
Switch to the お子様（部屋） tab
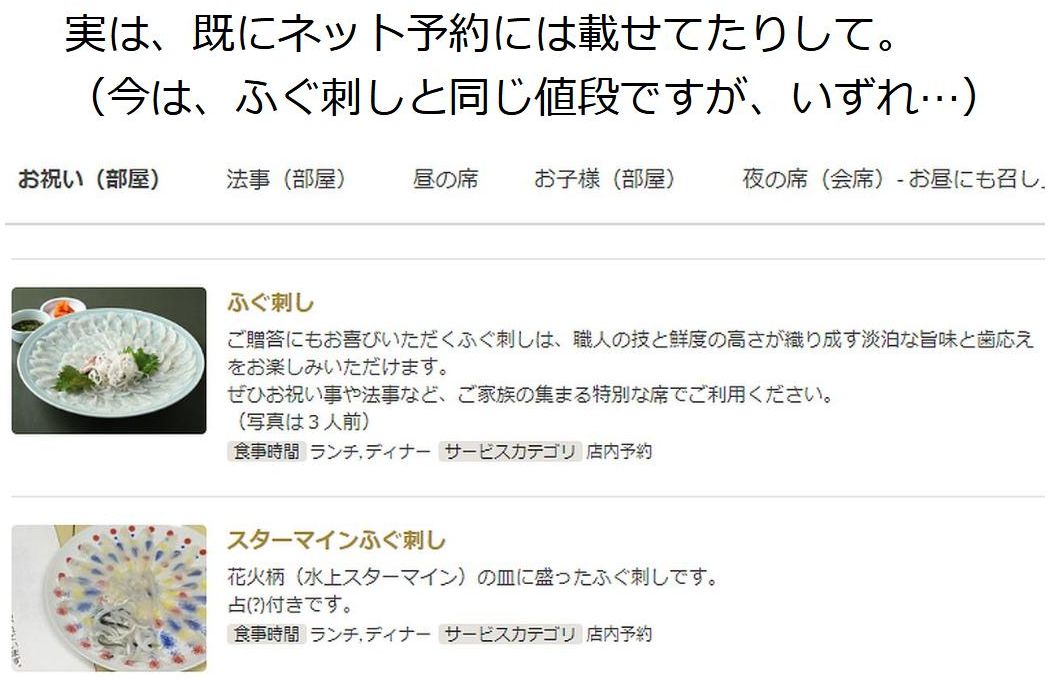pos(604,180)
